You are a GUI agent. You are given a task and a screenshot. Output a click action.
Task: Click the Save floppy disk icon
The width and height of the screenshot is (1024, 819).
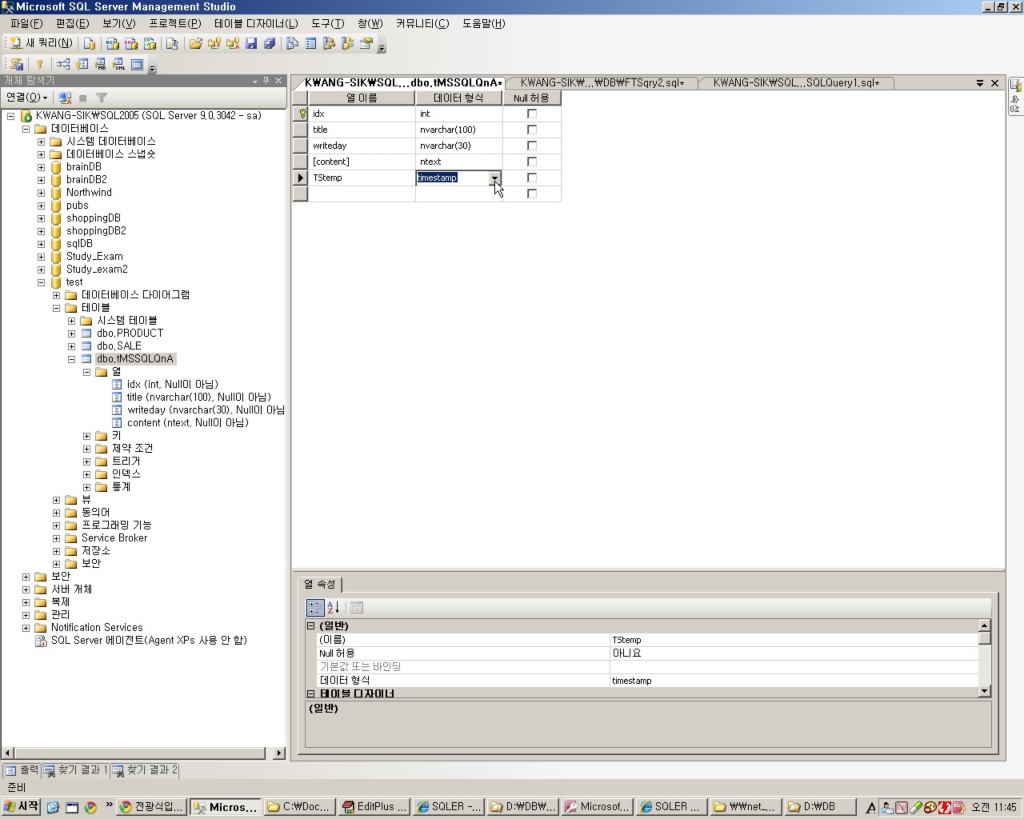[x=251, y=44]
